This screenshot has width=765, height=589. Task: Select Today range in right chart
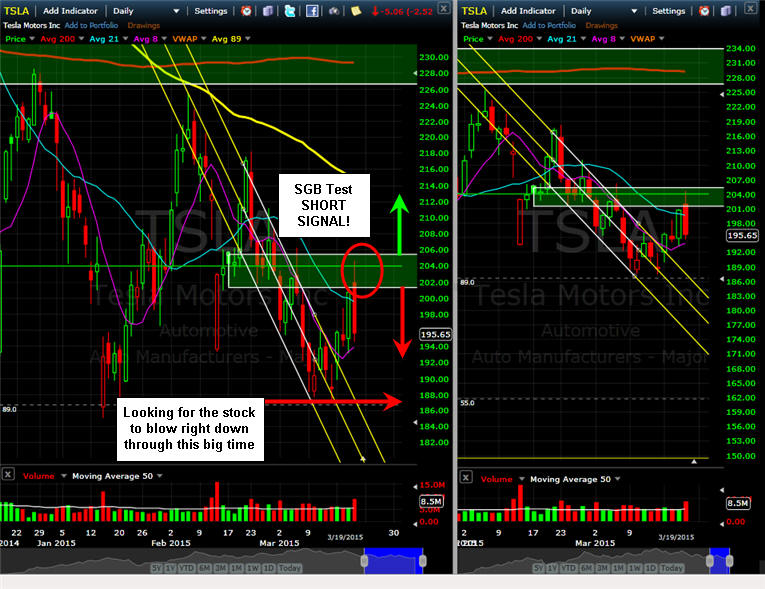(672, 568)
